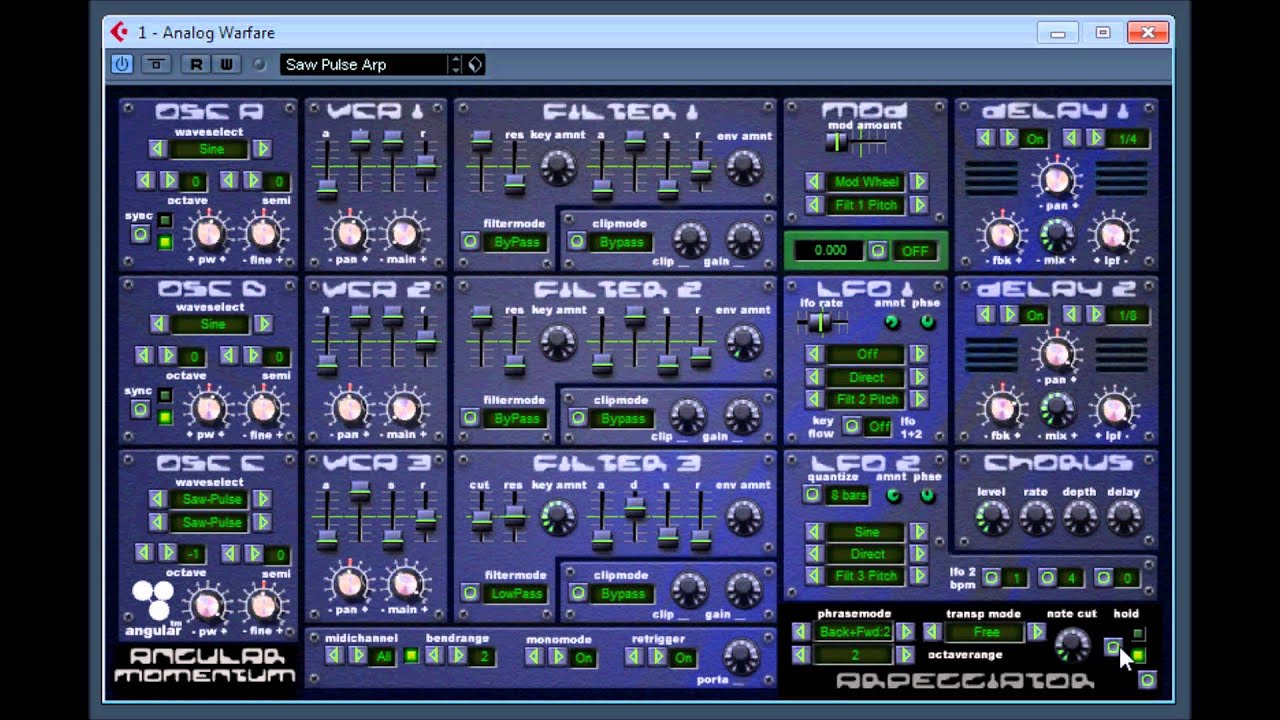1280x720 pixels.
Task: Enable Write automation (W) button
Action: [x=228, y=65]
